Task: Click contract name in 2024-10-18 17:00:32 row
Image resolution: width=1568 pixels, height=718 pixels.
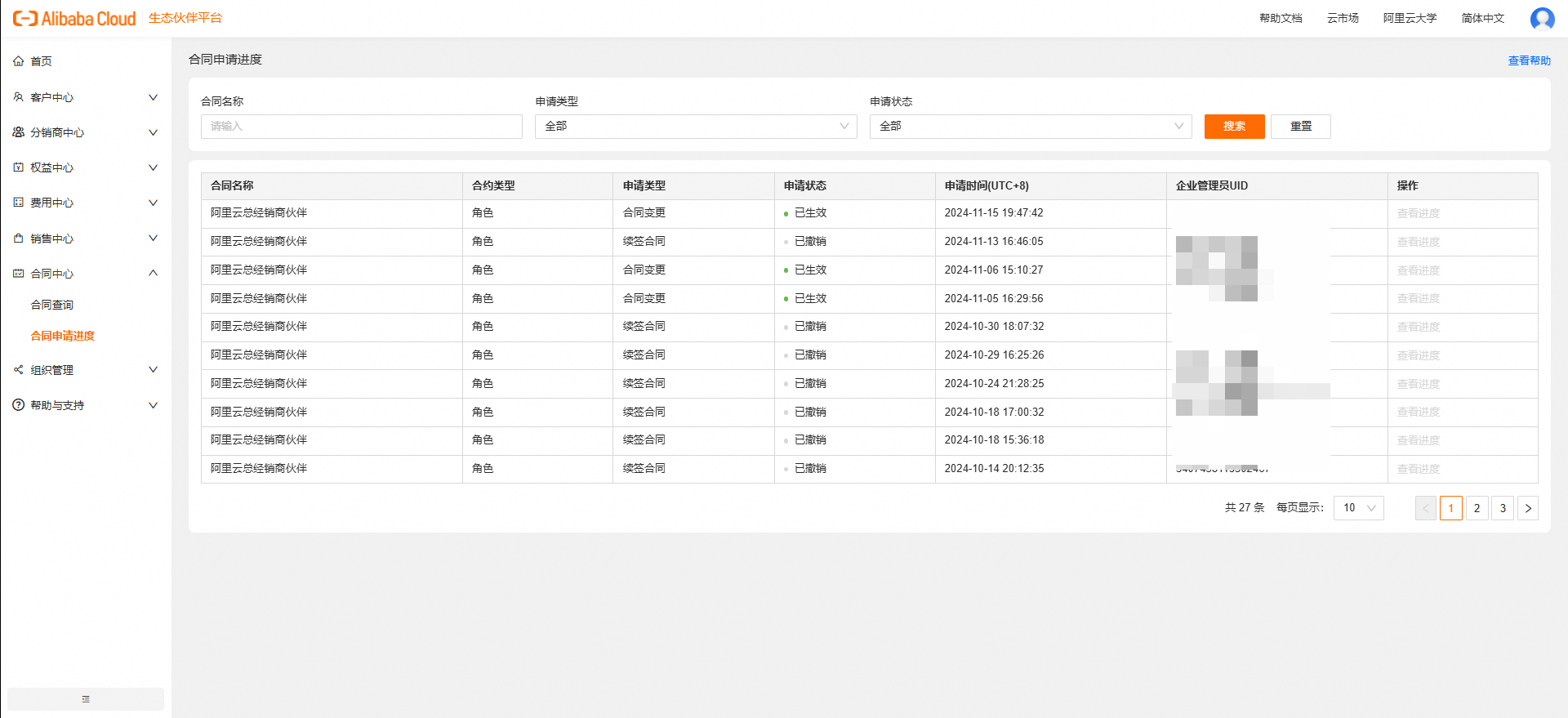Action: (259, 412)
